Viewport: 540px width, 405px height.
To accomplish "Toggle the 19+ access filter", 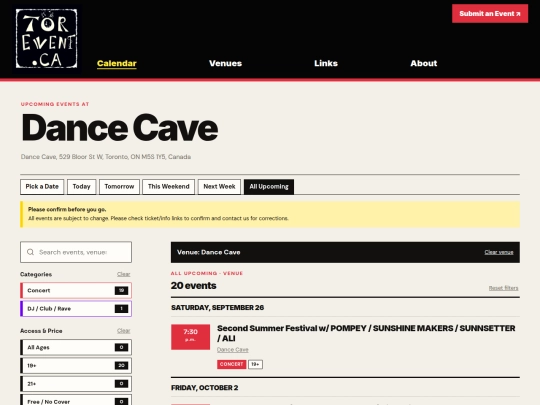I will 76,365.
